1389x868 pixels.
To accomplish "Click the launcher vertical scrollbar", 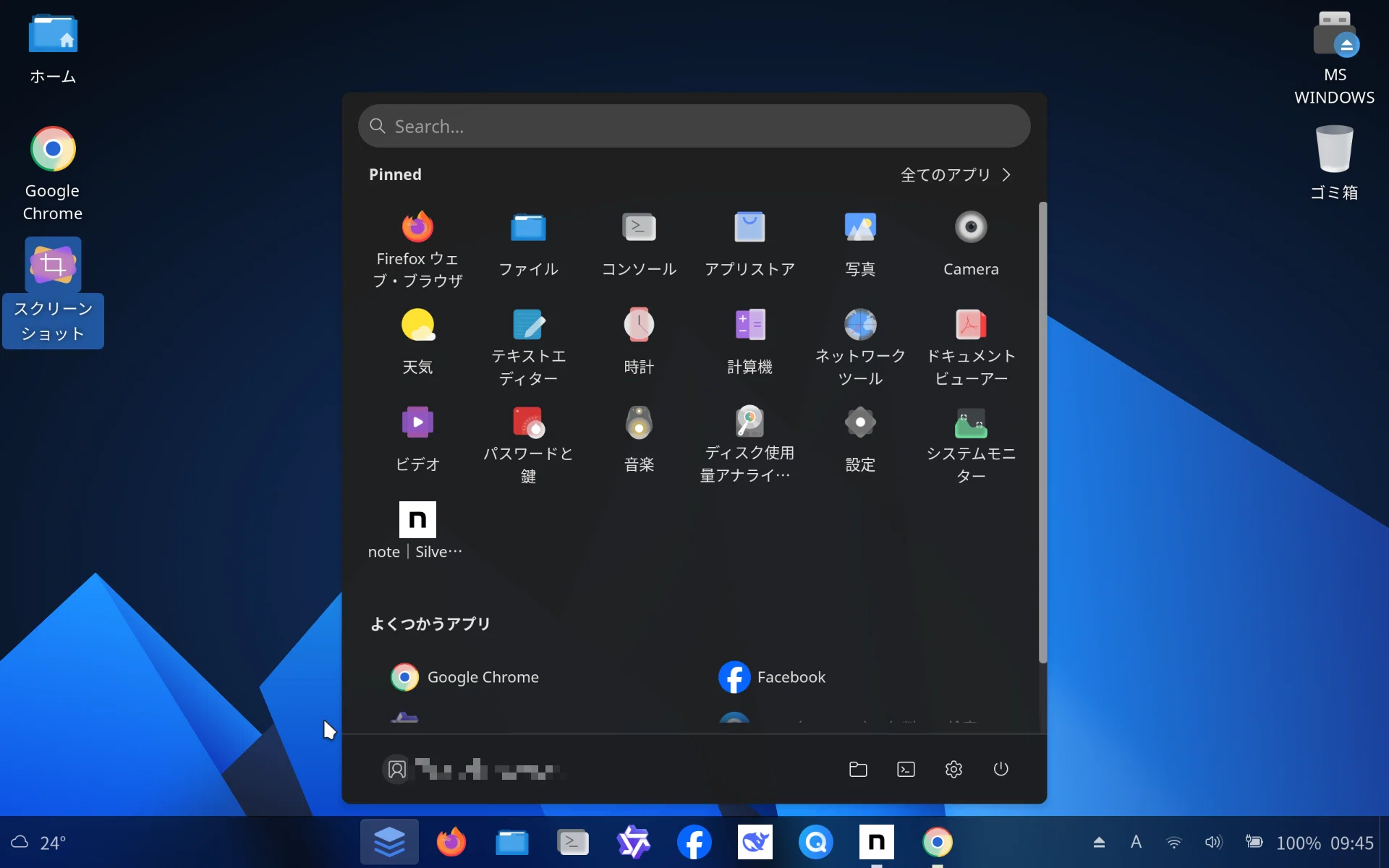I will (1042, 432).
